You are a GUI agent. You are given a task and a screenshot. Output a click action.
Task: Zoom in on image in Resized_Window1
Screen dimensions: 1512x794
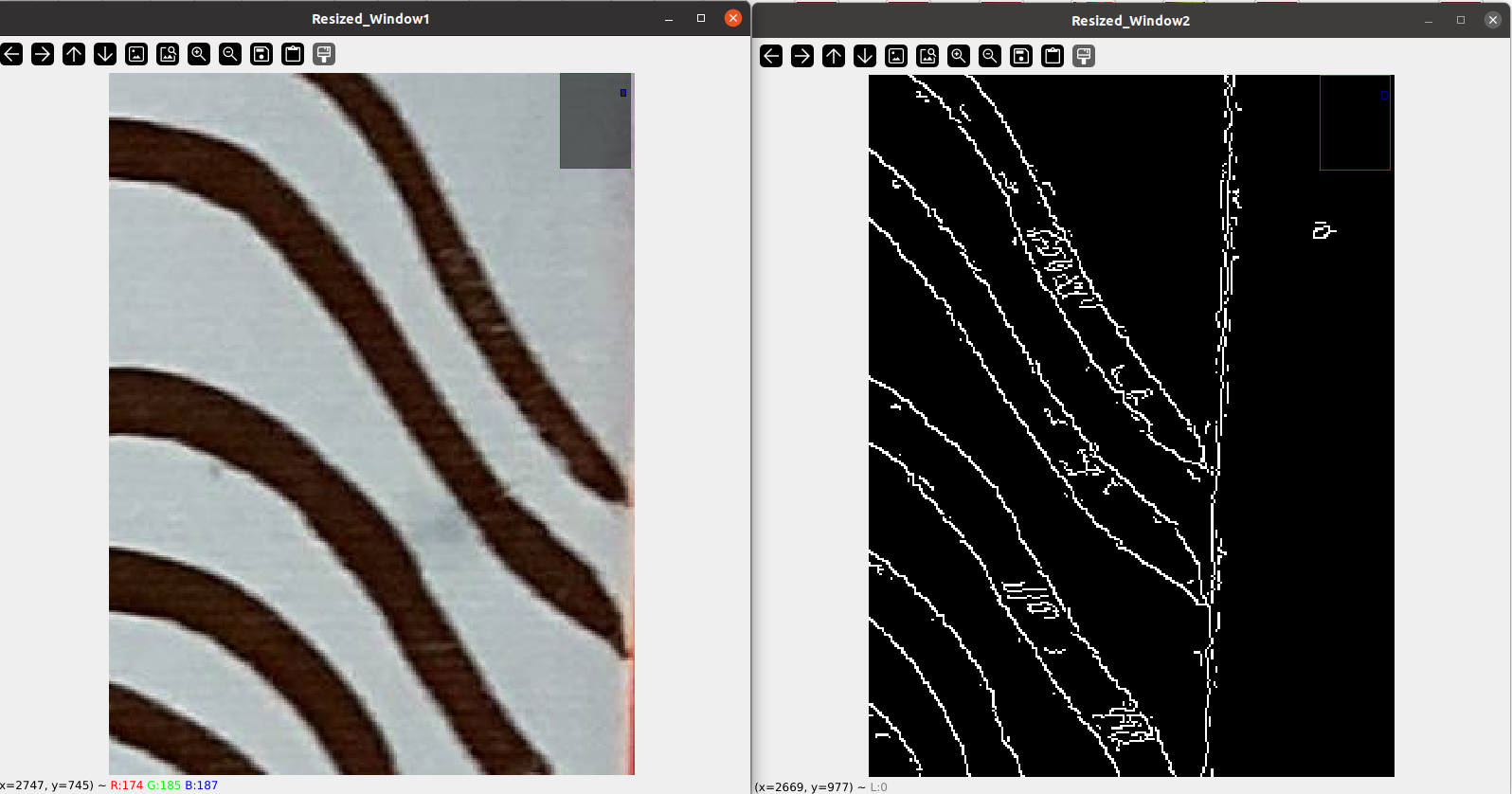[x=199, y=54]
